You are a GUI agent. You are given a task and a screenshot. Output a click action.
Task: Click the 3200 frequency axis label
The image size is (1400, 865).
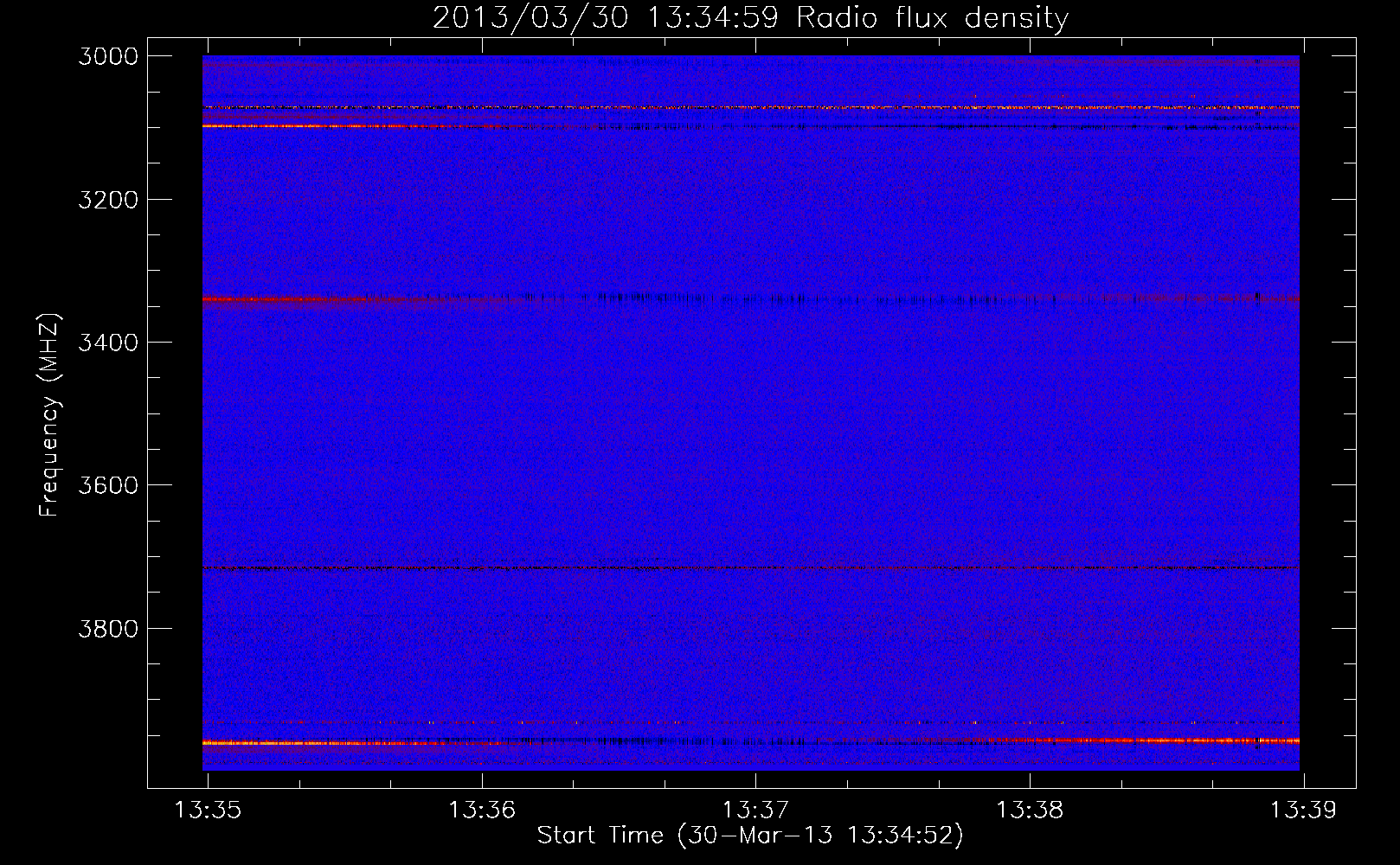tap(108, 200)
